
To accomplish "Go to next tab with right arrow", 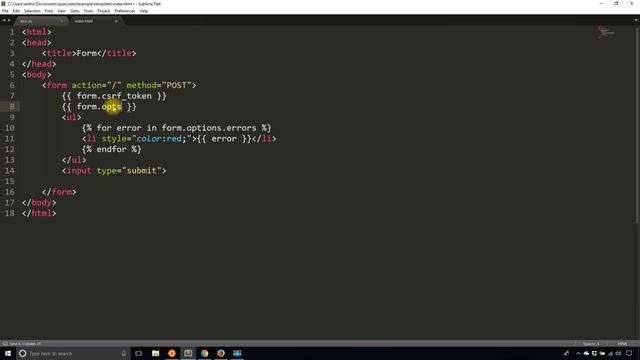I will click(x=9, y=20).
